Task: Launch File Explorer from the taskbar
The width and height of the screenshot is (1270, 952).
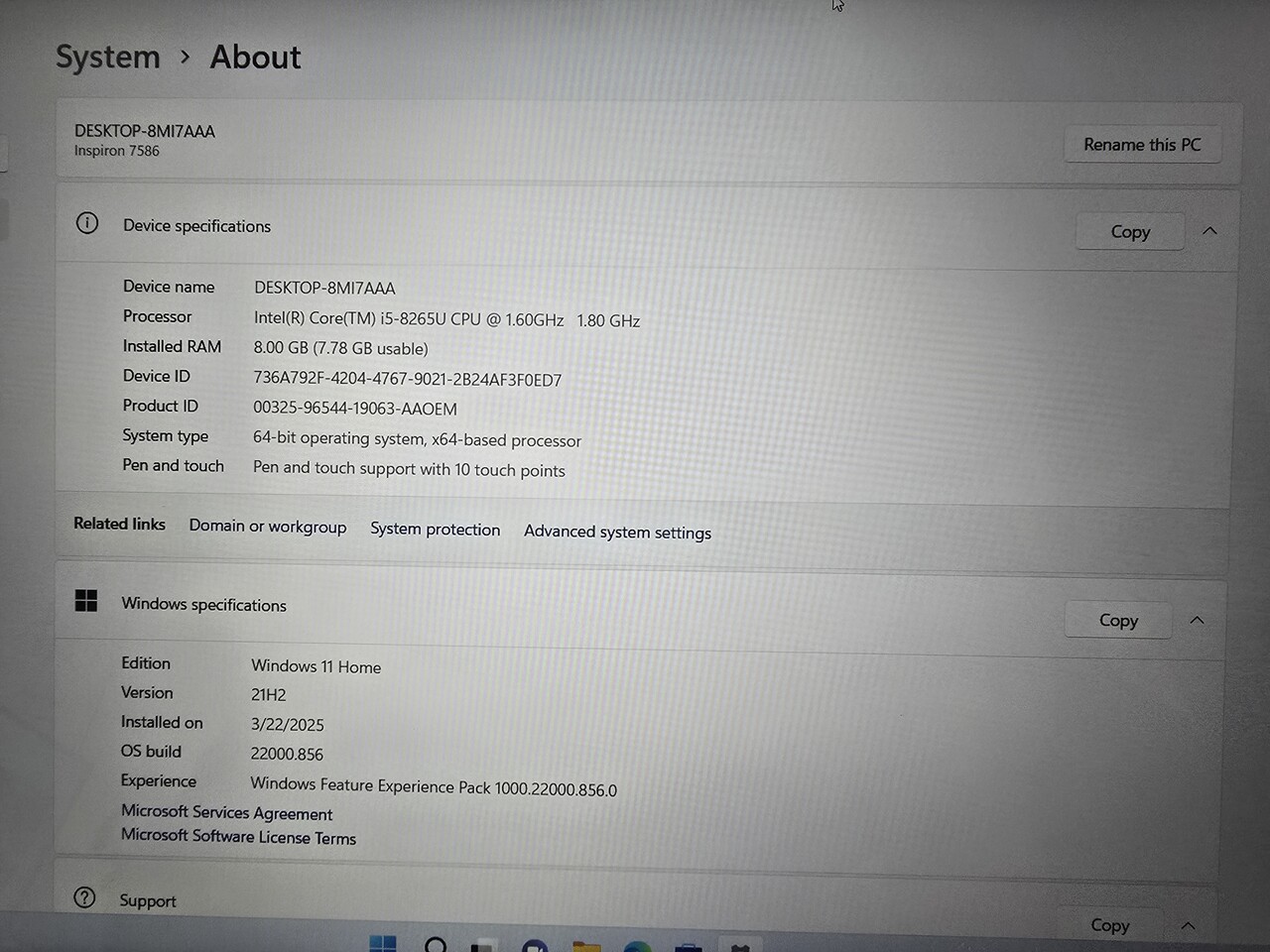Action: [x=586, y=946]
